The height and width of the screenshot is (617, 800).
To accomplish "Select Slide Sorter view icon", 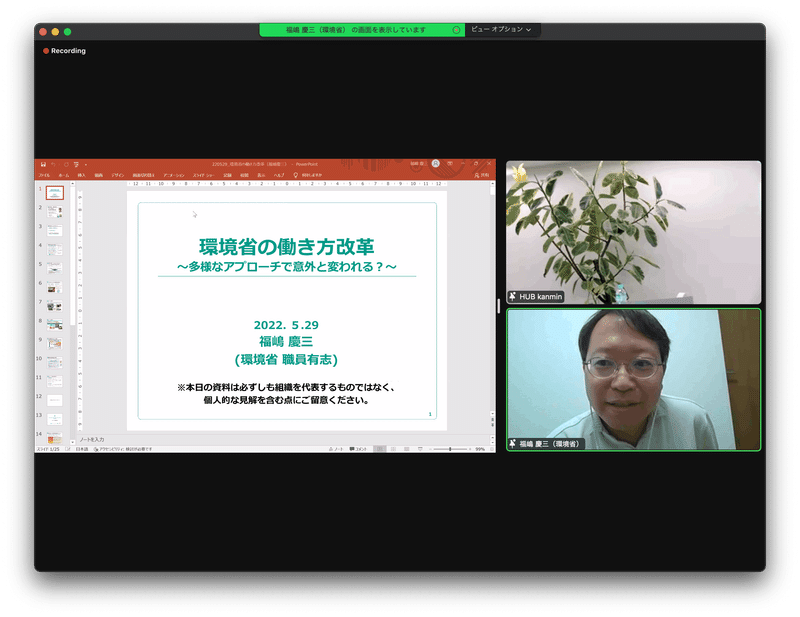I will 393,449.
